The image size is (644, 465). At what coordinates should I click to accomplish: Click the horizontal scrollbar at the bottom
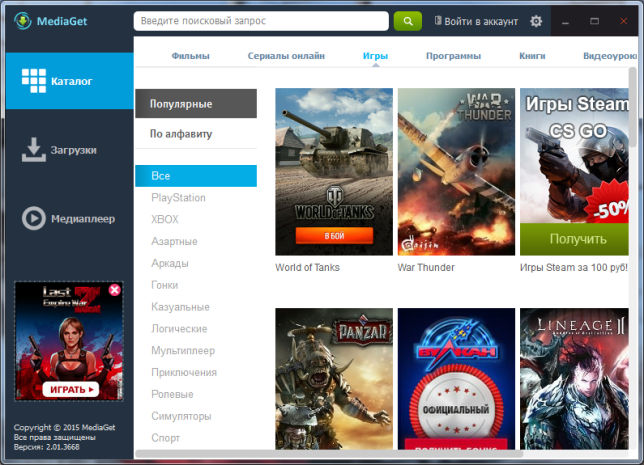[x=329, y=454]
